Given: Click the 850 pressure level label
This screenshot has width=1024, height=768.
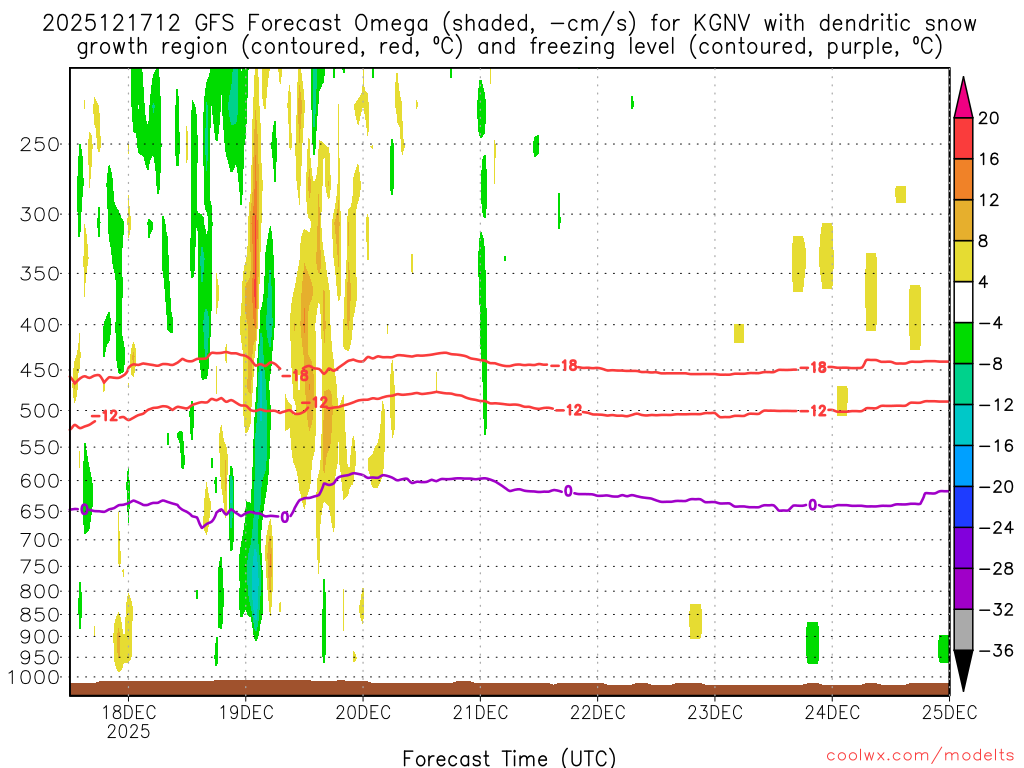Looking at the screenshot, I should 40,615.
